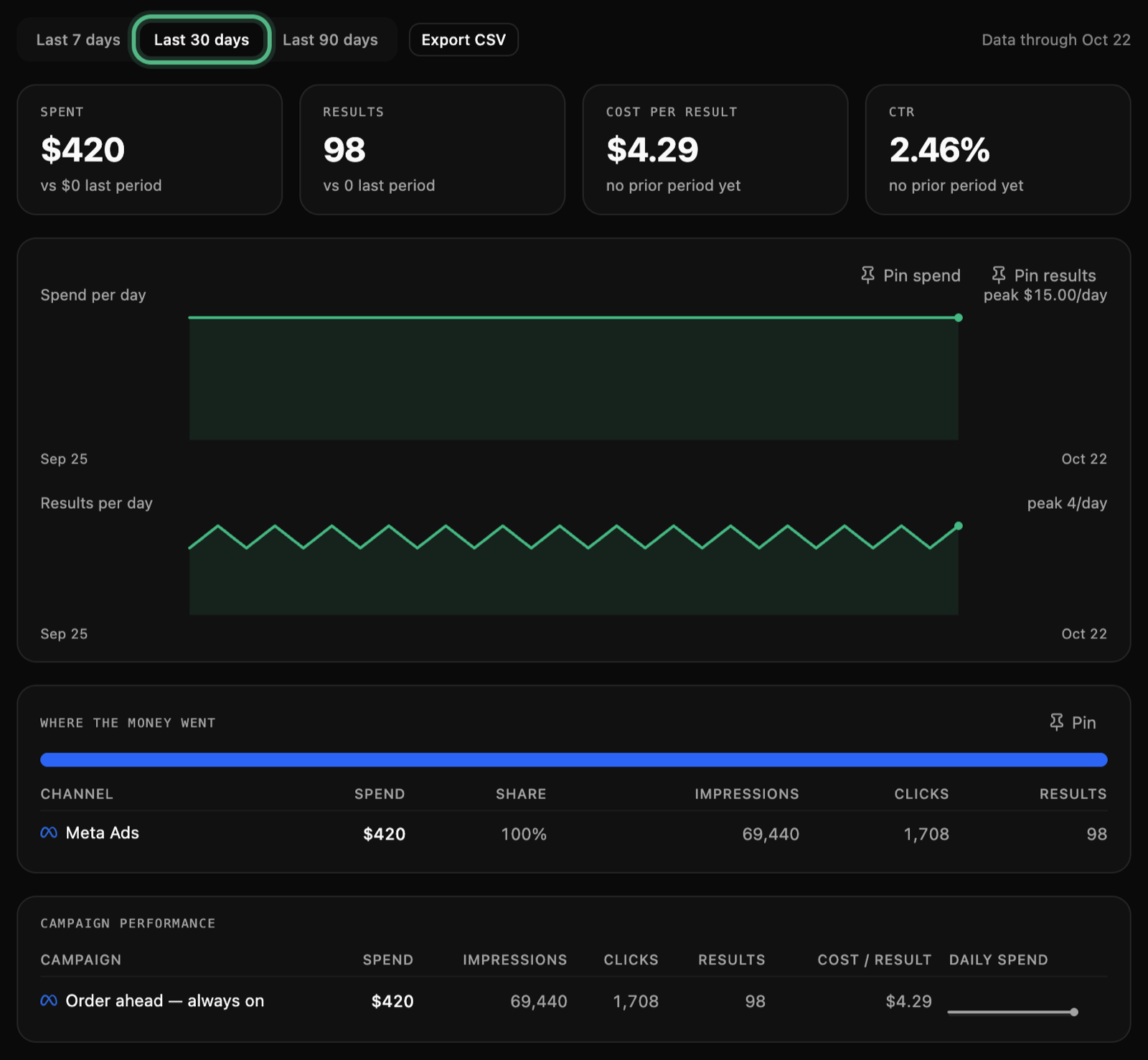Screen dimensions: 1148x1060
Task: Click the DAILY SPEND column header
Action: point(998,960)
